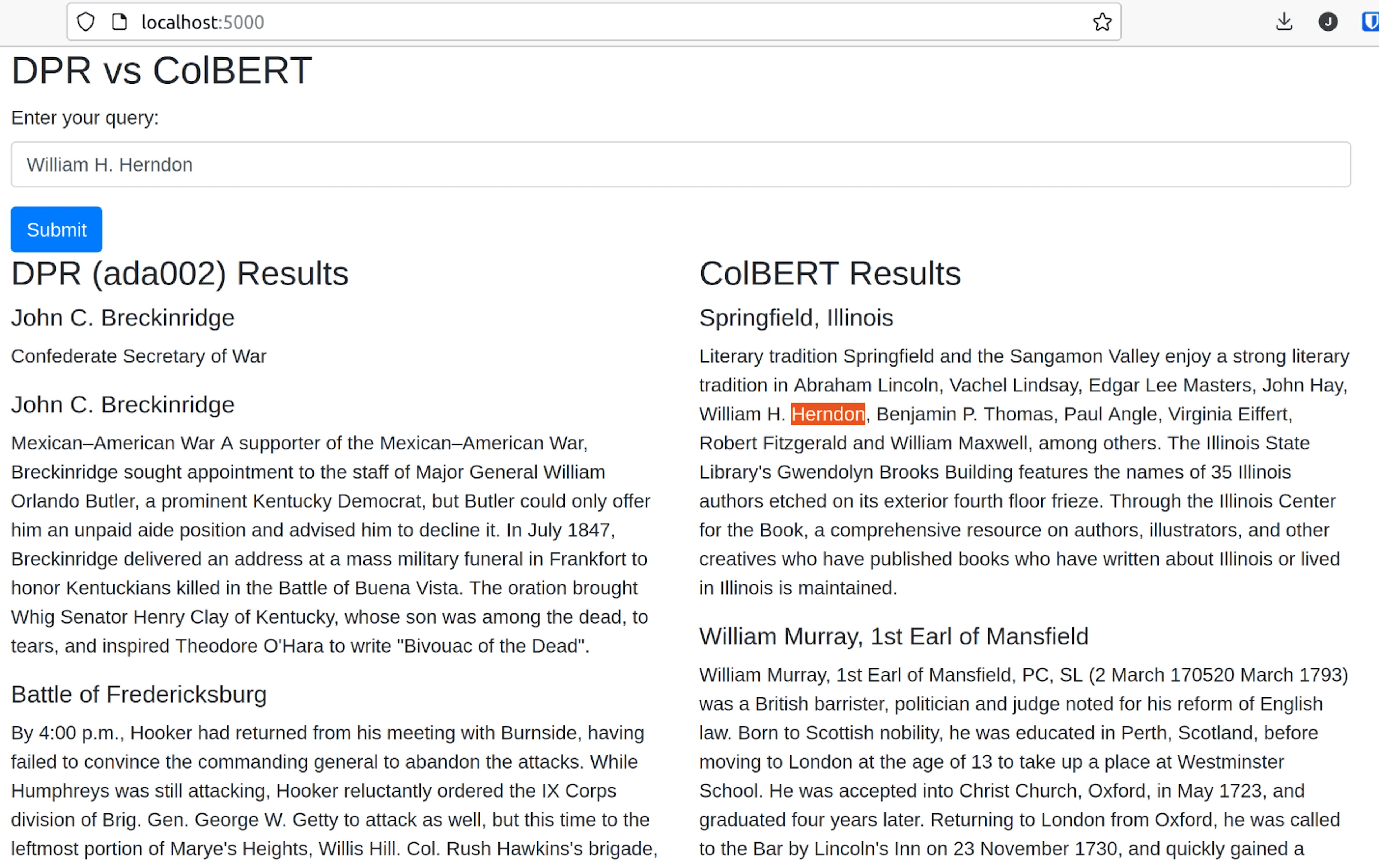Click 'Literary tradition Springfield' opening line

[1024, 356]
